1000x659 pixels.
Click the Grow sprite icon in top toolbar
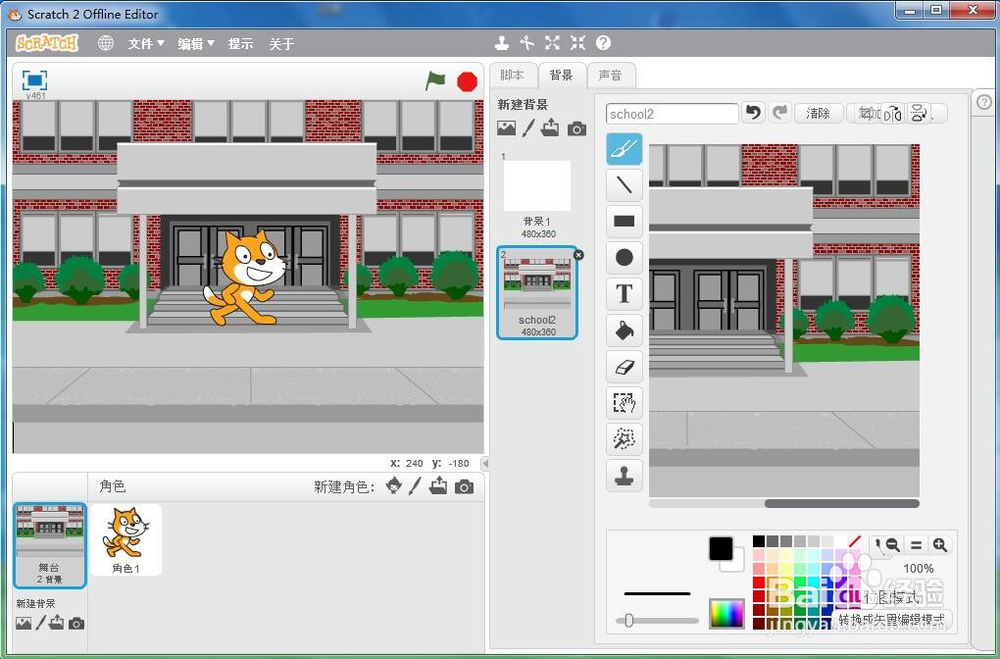click(x=552, y=43)
